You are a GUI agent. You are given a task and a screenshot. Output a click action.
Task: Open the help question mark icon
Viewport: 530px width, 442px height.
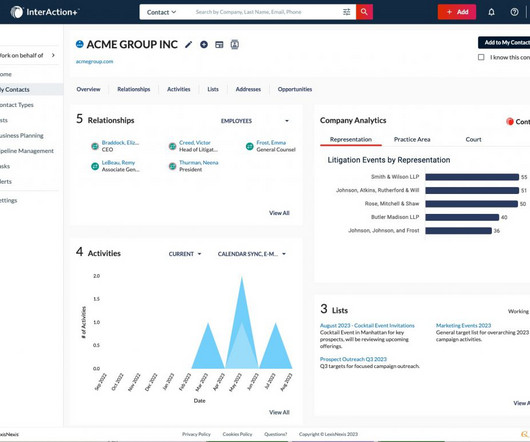pos(514,12)
